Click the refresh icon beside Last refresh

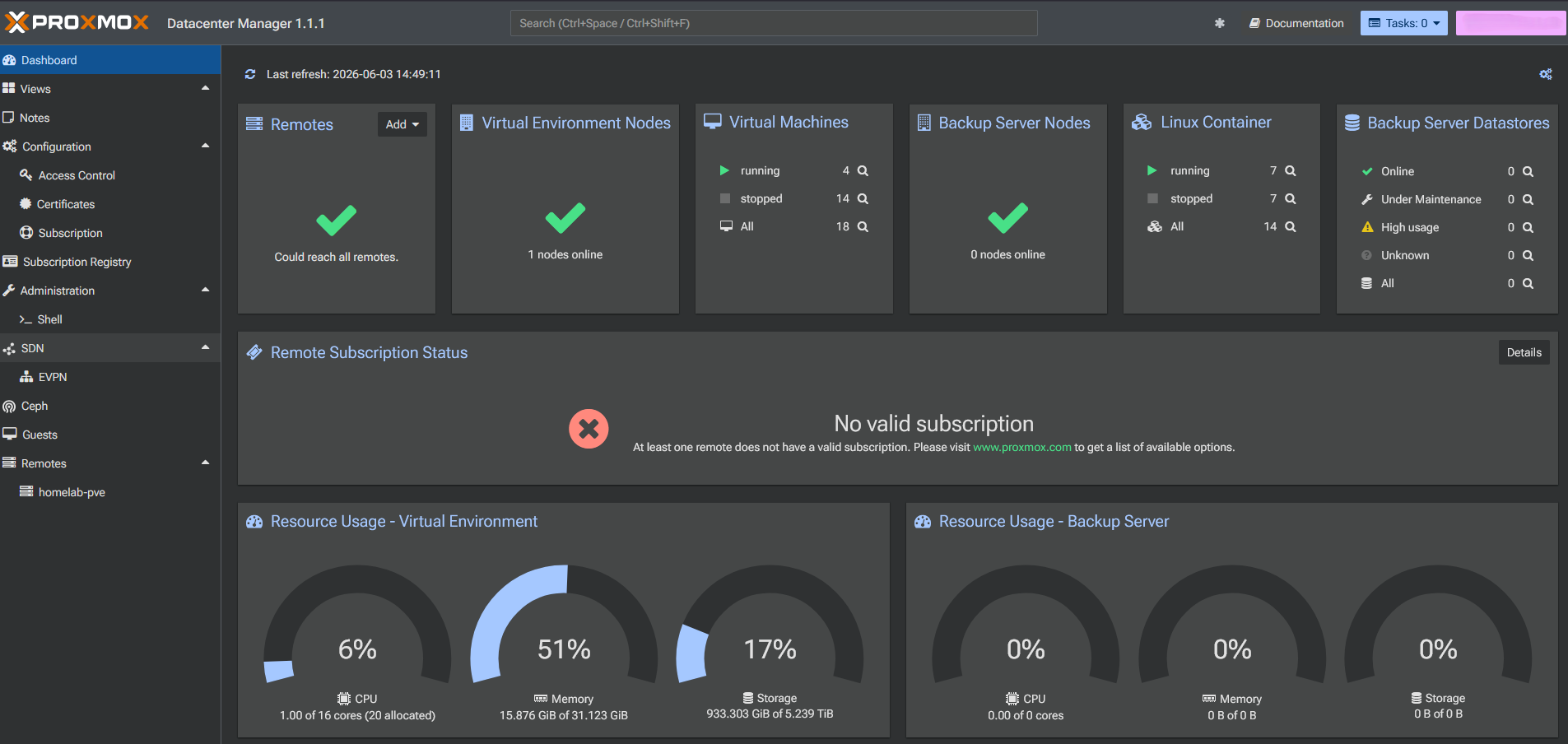(x=250, y=74)
